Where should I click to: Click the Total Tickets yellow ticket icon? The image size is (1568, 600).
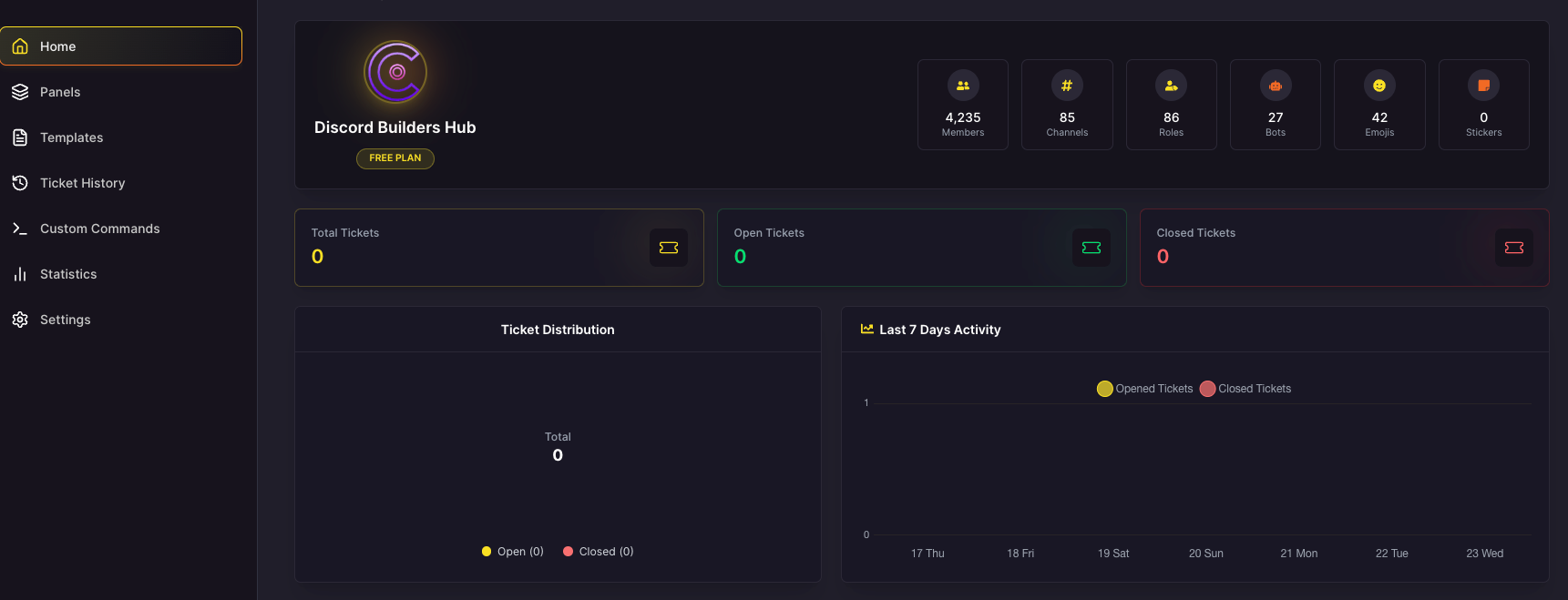pos(669,248)
